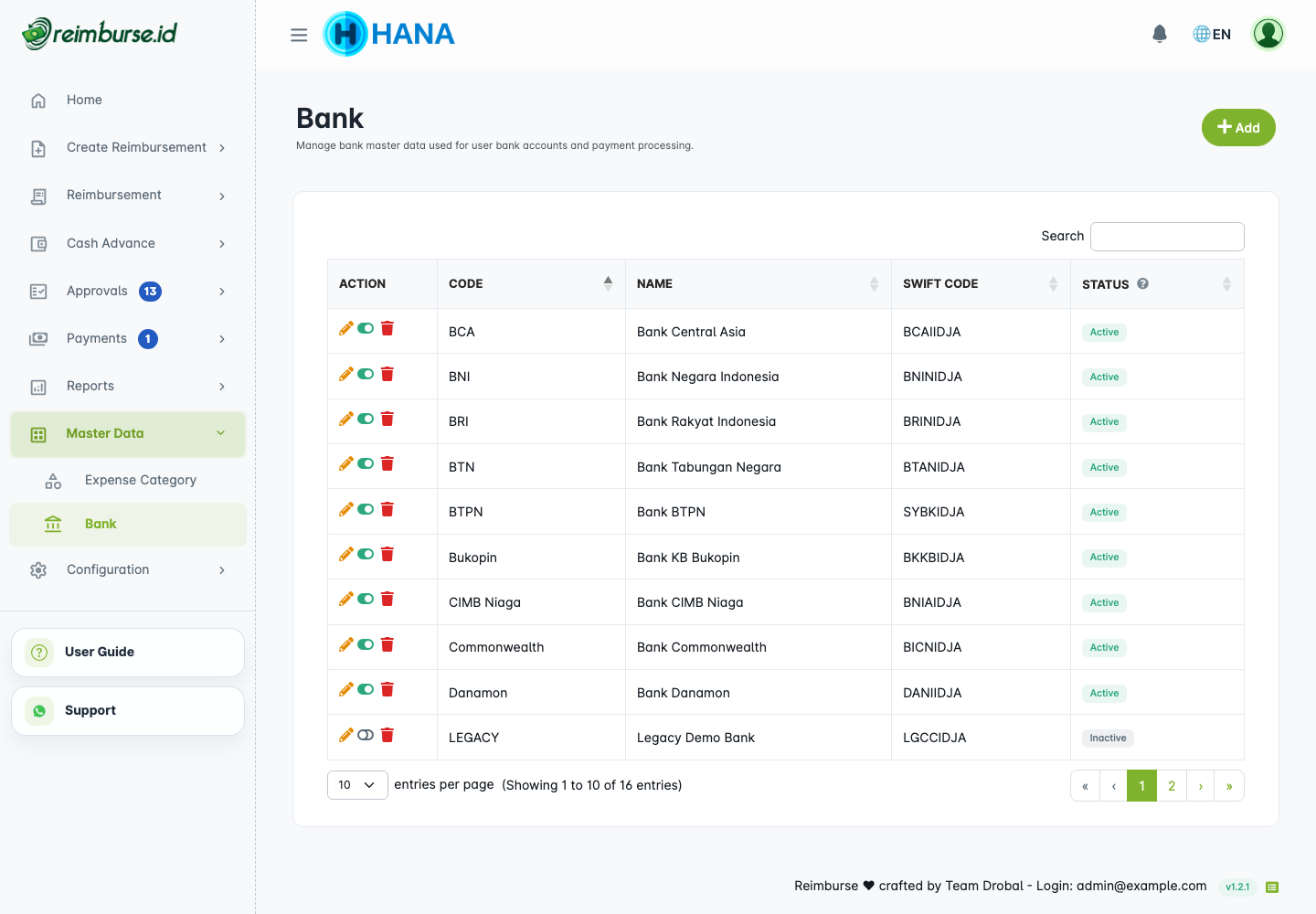The width and height of the screenshot is (1316, 914).
Task: Delete the CIMB Niaga bank row
Action: (387, 599)
